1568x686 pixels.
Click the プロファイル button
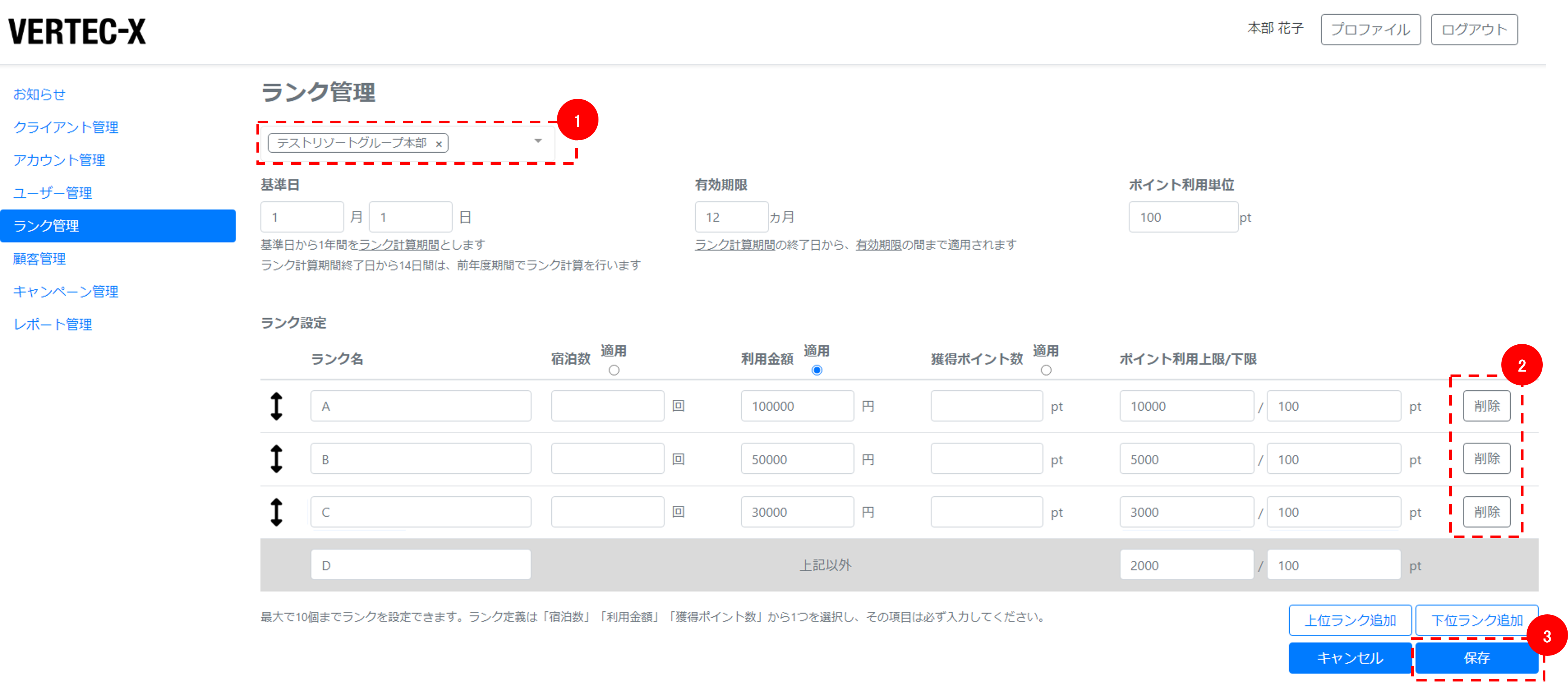(x=1370, y=29)
